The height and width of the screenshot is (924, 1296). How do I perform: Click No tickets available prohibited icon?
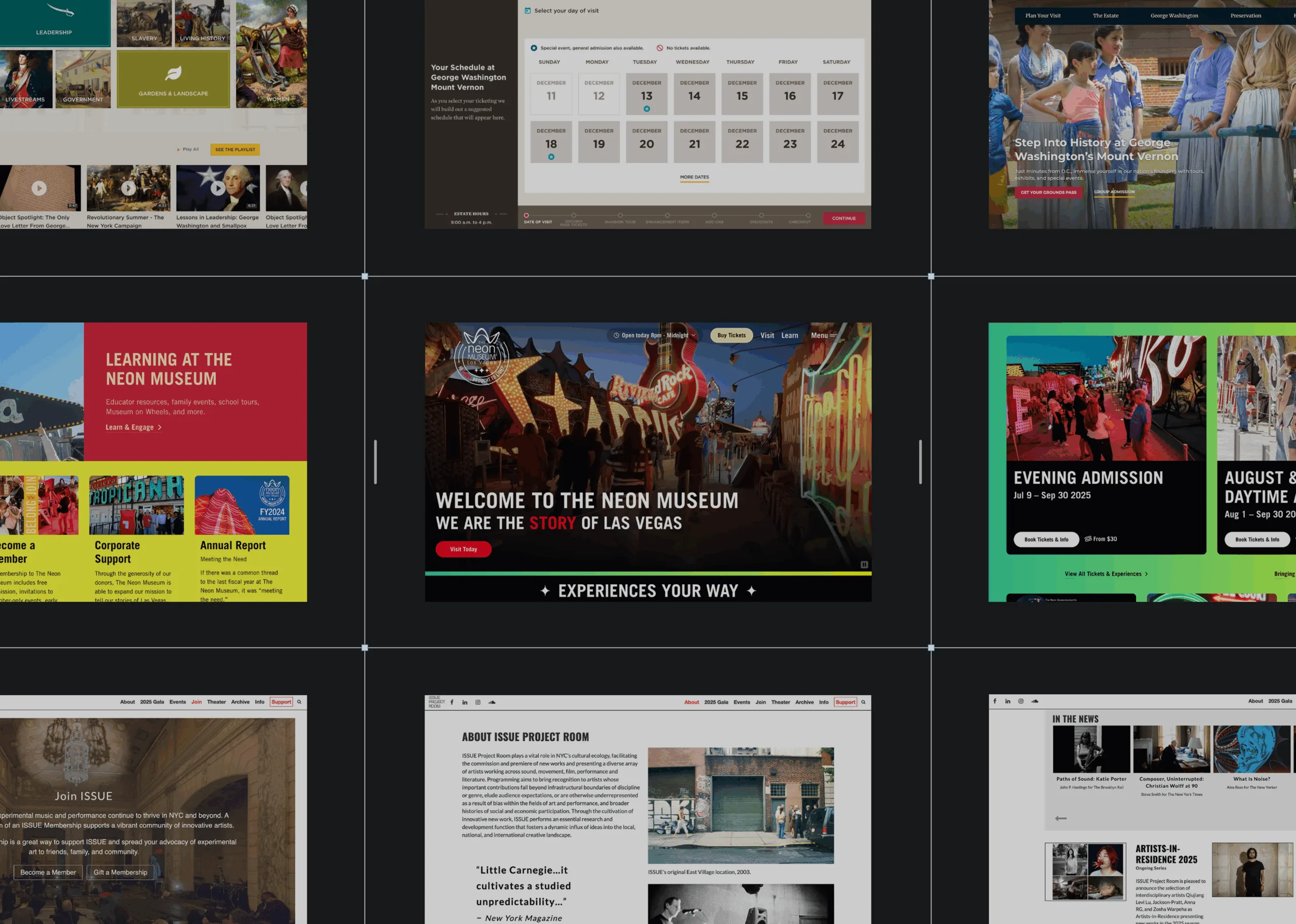(x=659, y=48)
